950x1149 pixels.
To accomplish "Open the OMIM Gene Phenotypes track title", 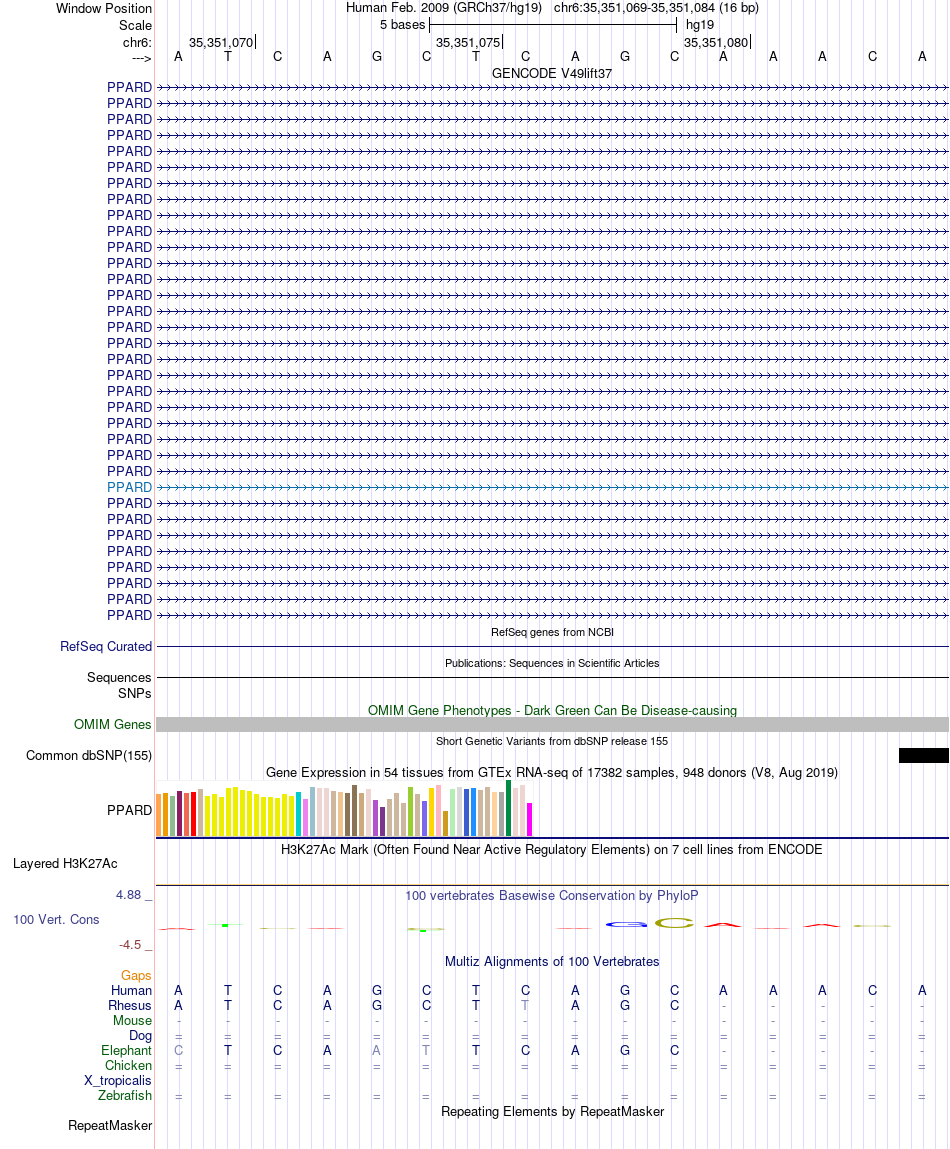I will pos(552,710).
